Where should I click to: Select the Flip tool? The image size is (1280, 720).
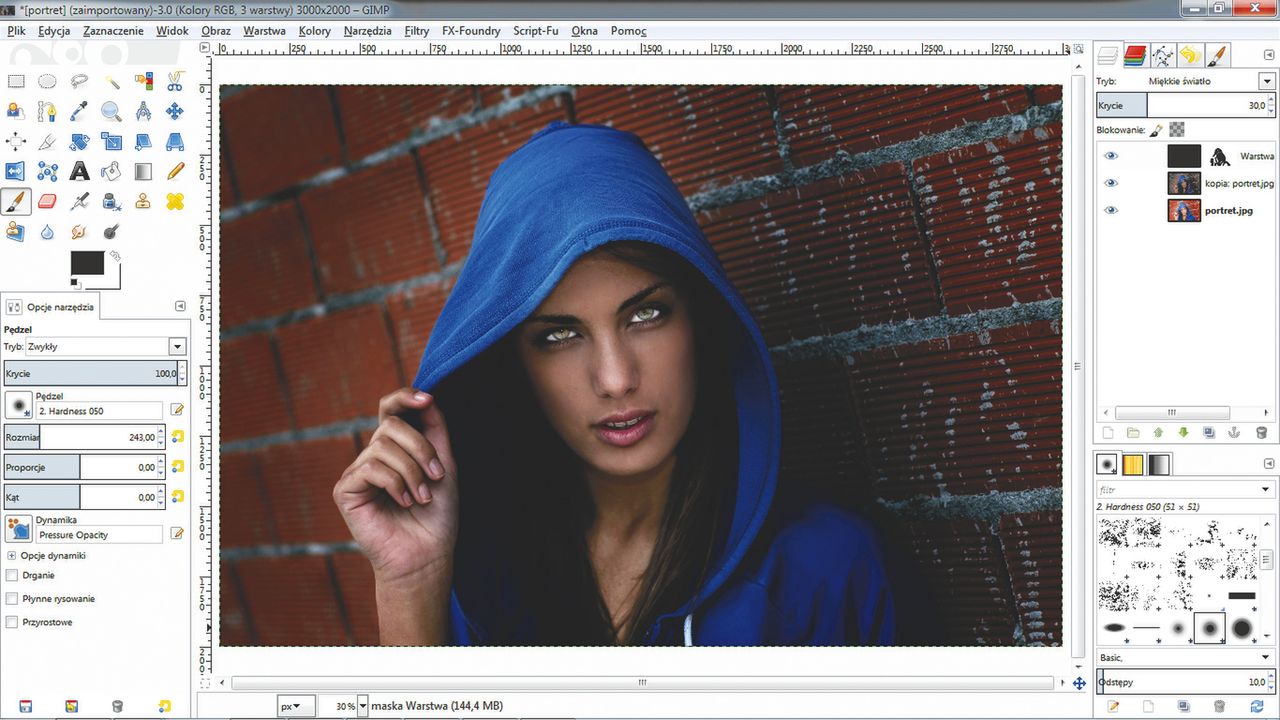tap(16, 172)
